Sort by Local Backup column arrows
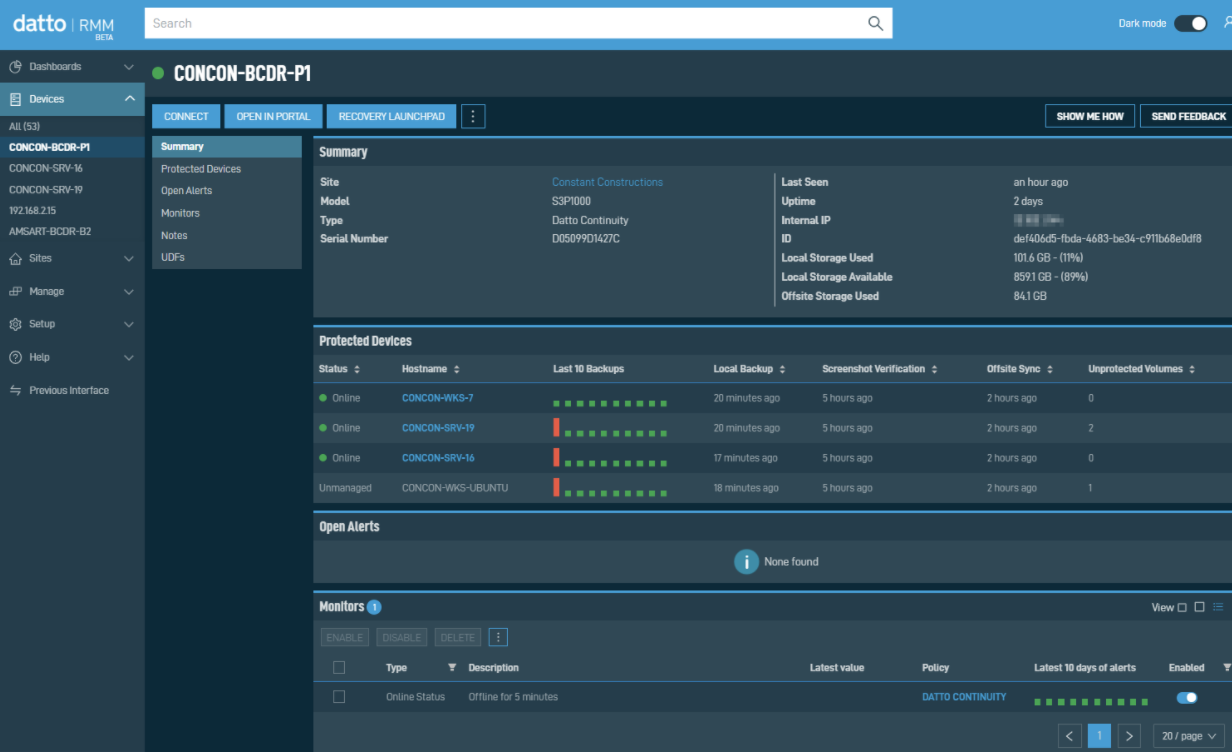The width and height of the screenshot is (1232, 752). 782,369
